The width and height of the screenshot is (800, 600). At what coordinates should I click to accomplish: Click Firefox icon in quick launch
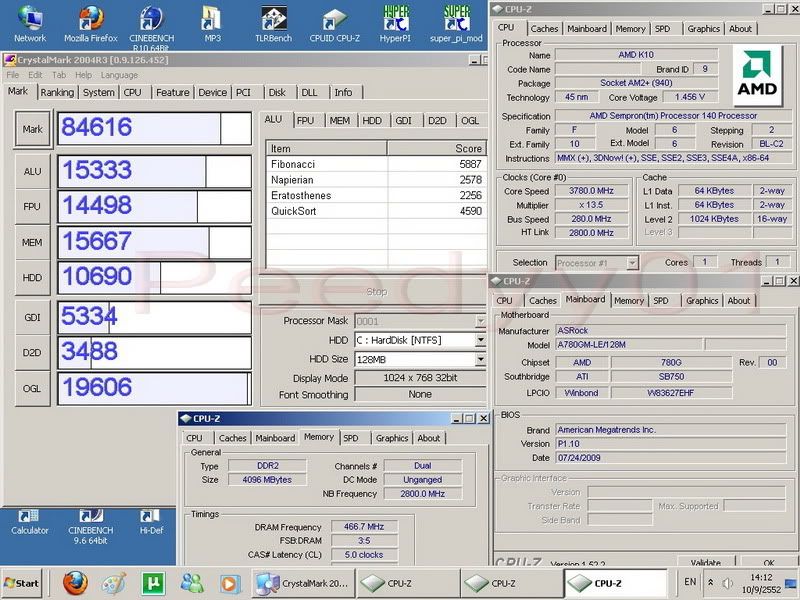click(76, 583)
